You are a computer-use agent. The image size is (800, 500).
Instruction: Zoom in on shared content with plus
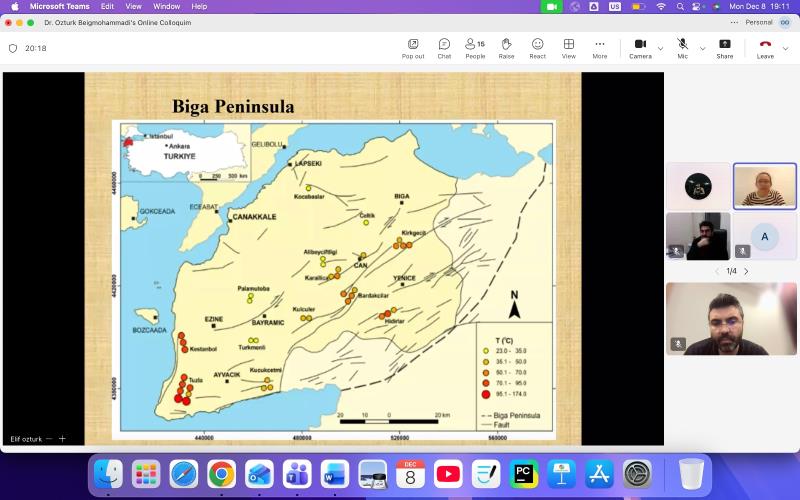click(x=62, y=438)
